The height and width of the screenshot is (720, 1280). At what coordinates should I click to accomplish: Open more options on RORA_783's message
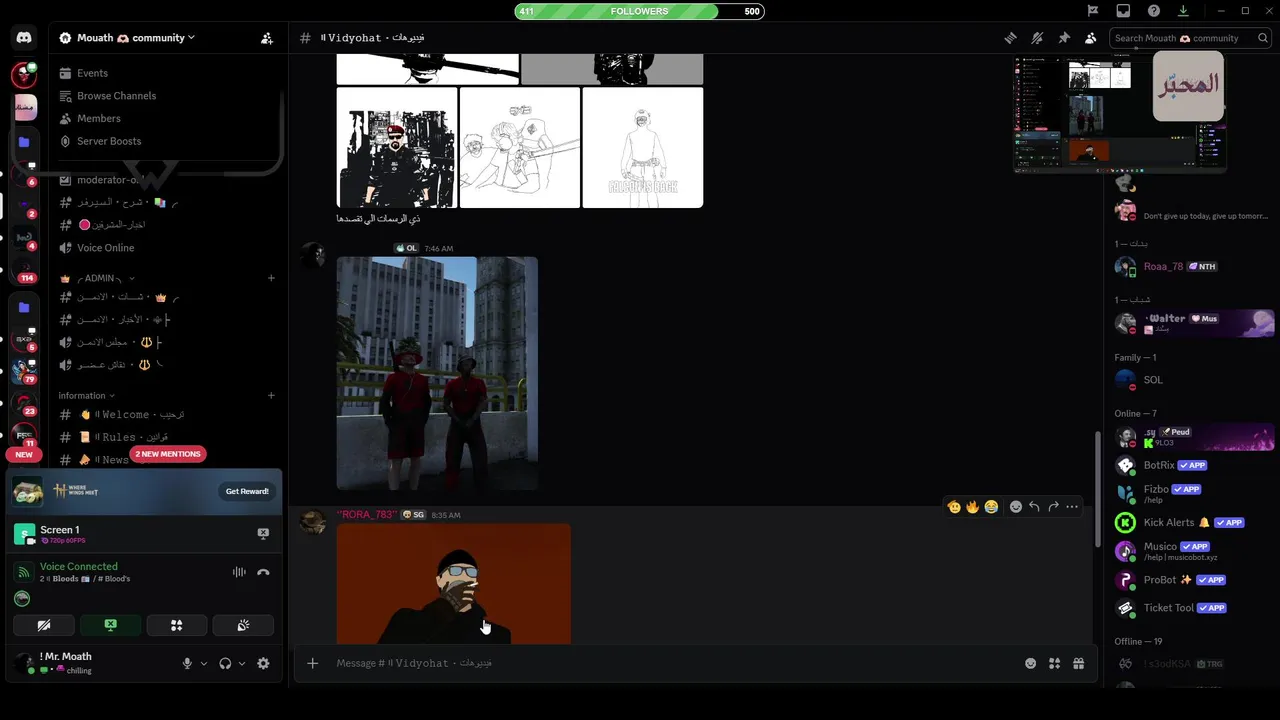tap(1072, 507)
